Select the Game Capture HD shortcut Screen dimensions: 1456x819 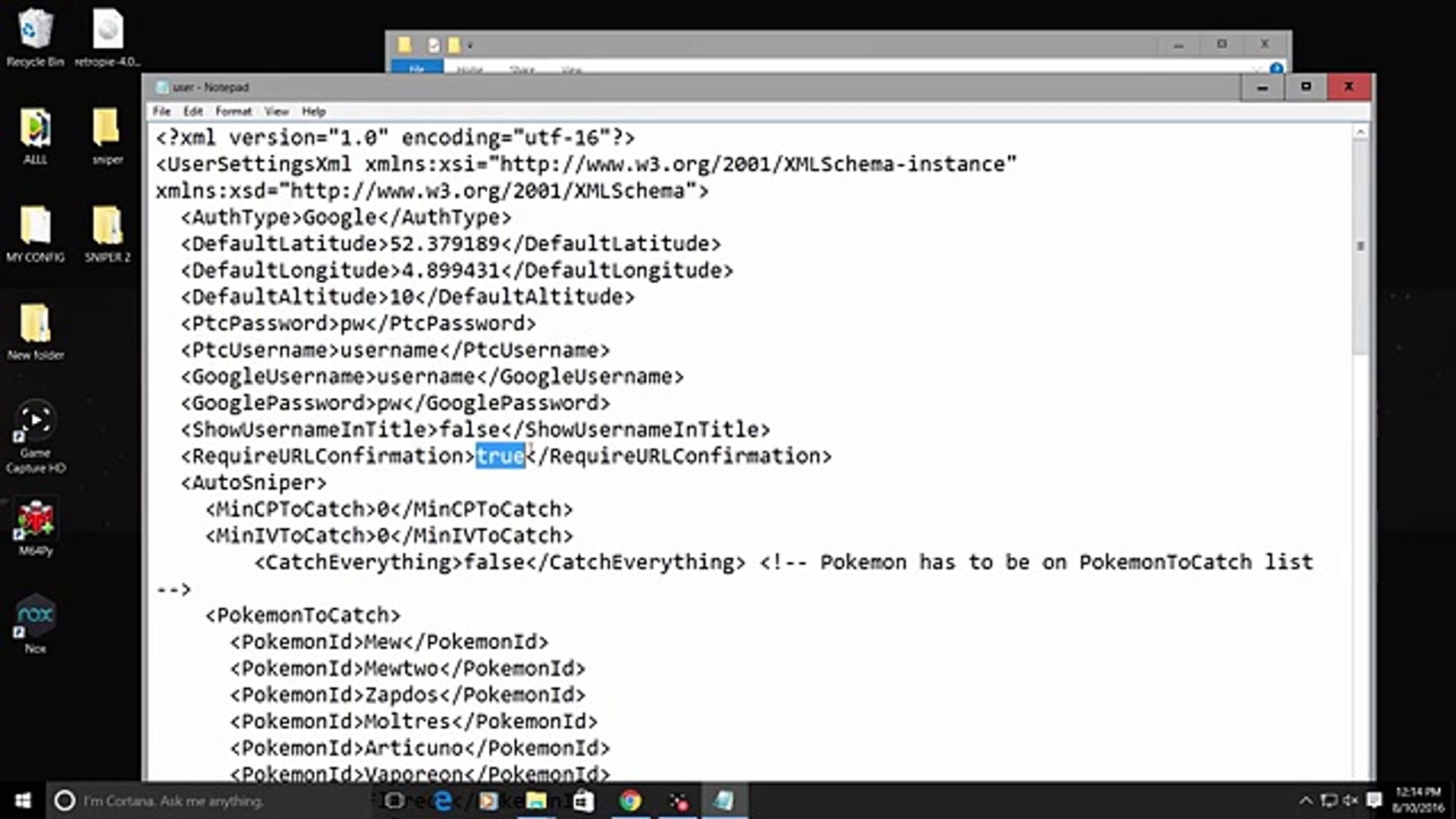tap(35, 437)
